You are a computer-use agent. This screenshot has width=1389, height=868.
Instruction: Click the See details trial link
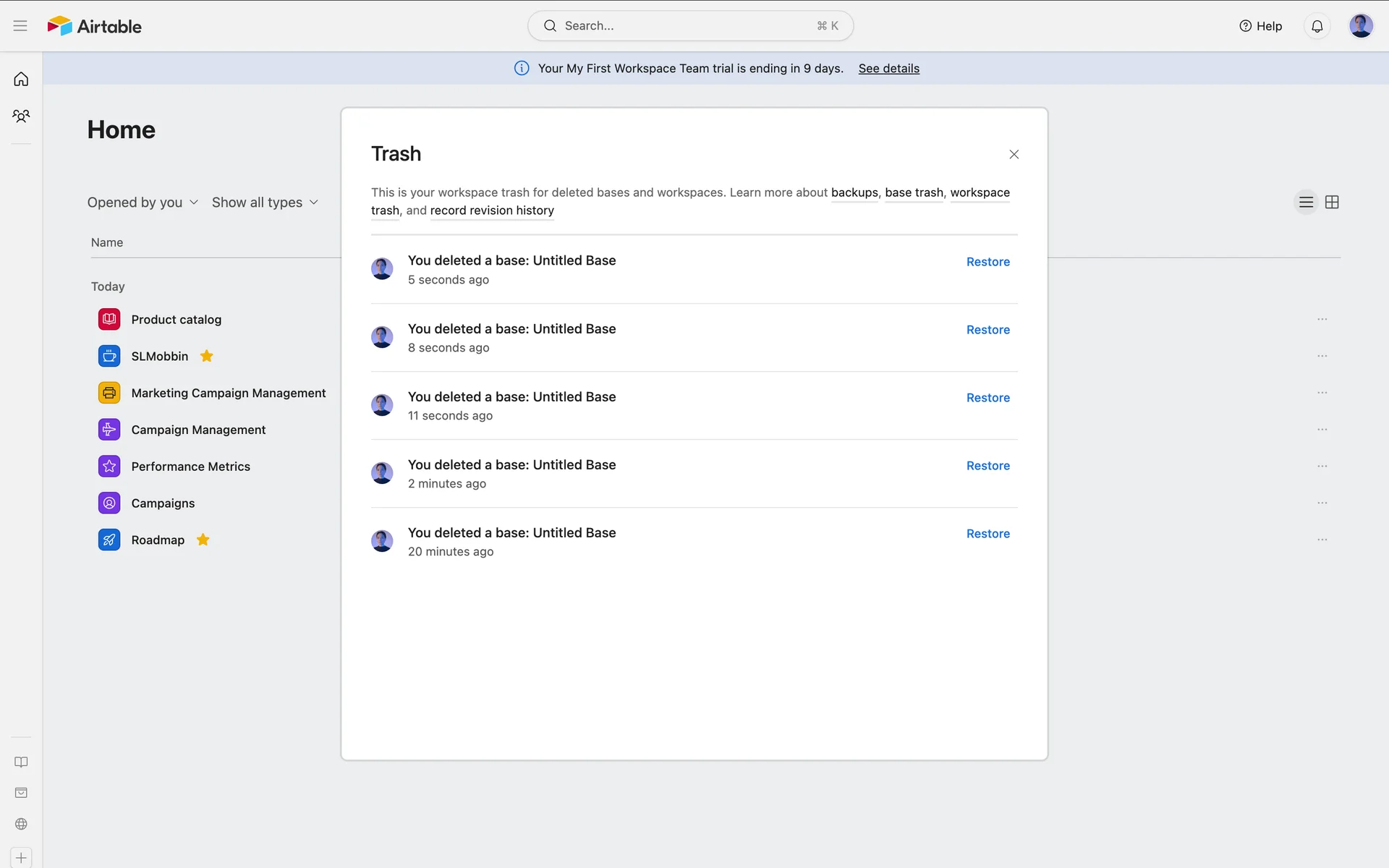pyautogui.click(x=888, y=69)
